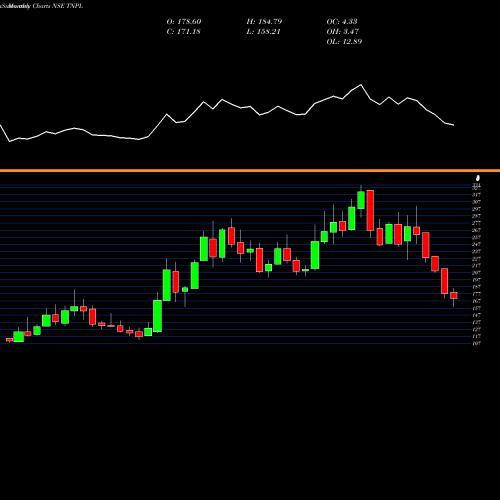This screenshot has width=500, height=500.
Task: Click the 107 price axis label
Action: tap(477, 343)
